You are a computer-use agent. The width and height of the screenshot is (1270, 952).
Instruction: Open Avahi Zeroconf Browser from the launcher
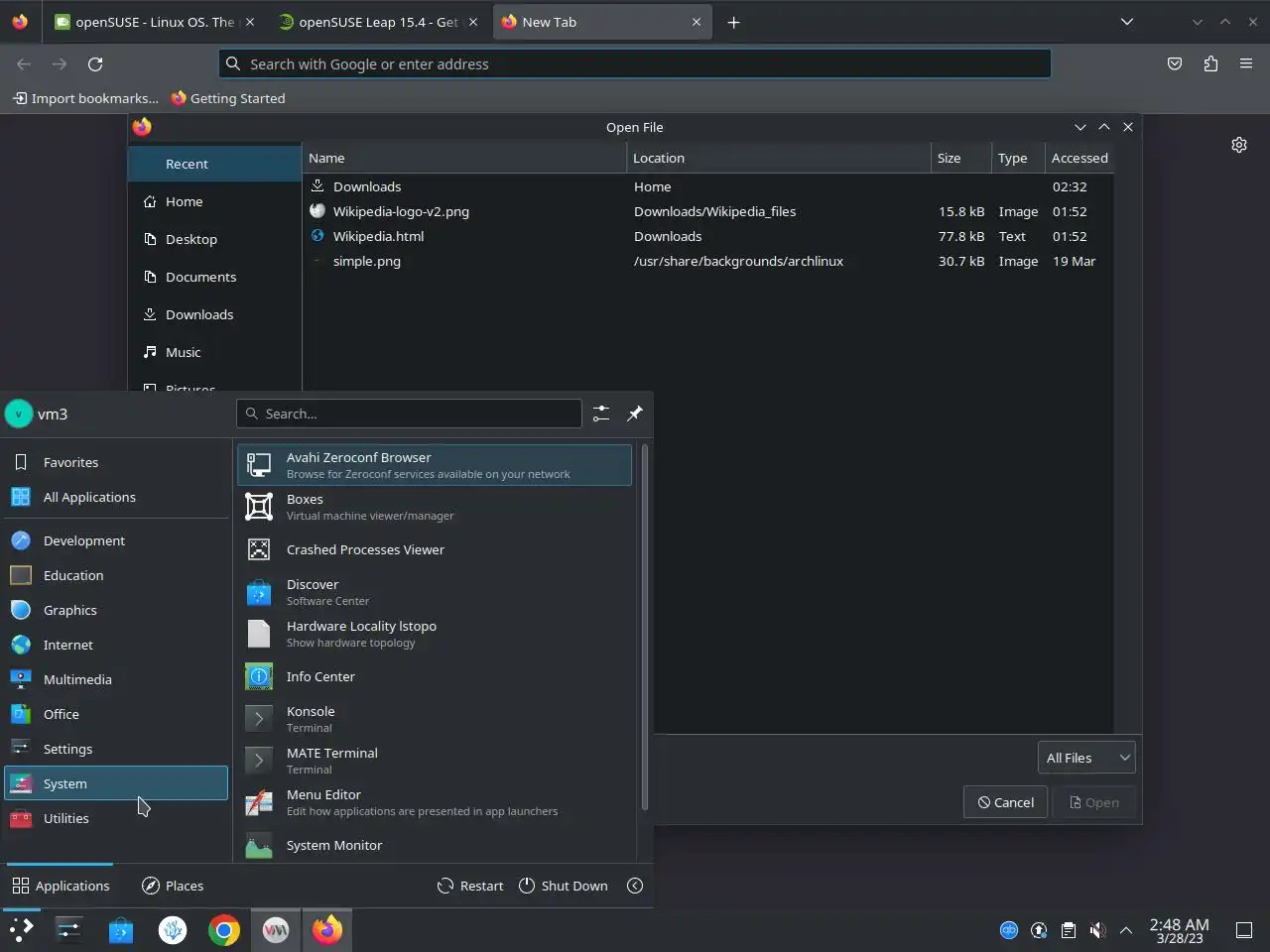tap(435, 465)
